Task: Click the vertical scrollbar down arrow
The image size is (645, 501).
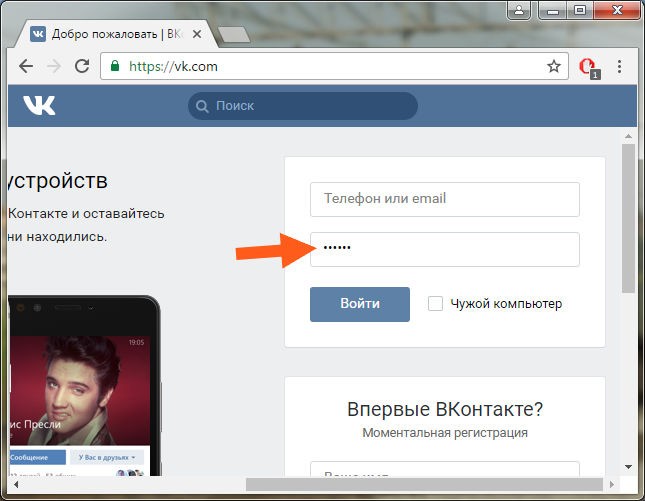Action: click(x=628, y=467)
